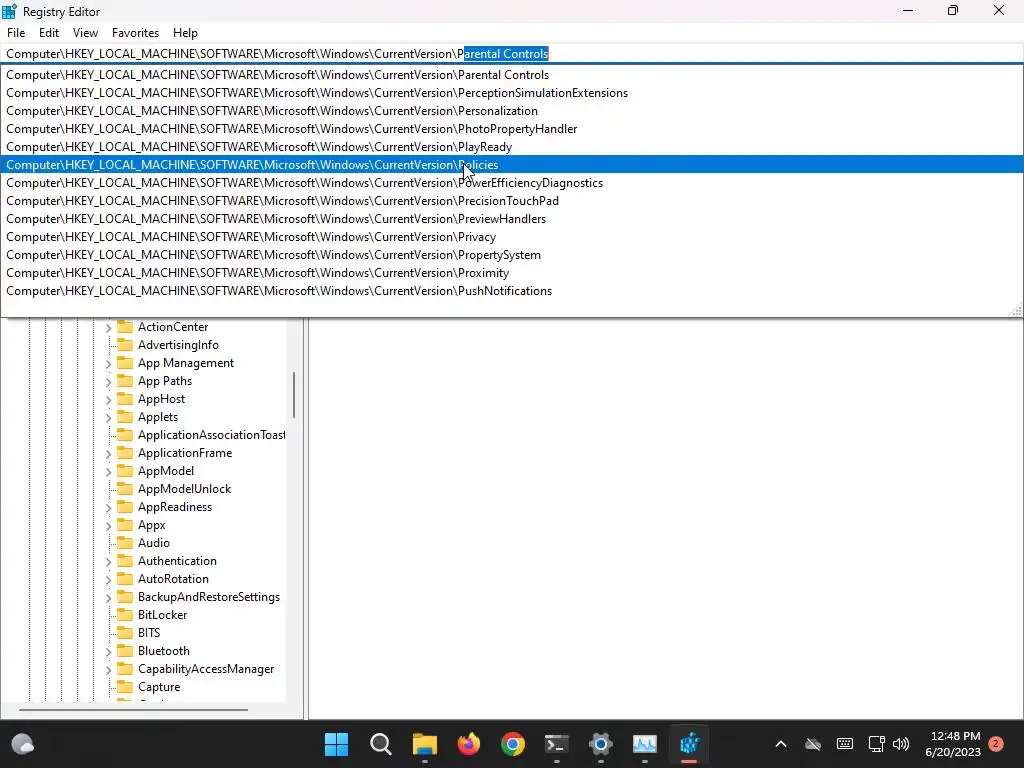
Task: Expand the App Paths key
Action: 108,381
